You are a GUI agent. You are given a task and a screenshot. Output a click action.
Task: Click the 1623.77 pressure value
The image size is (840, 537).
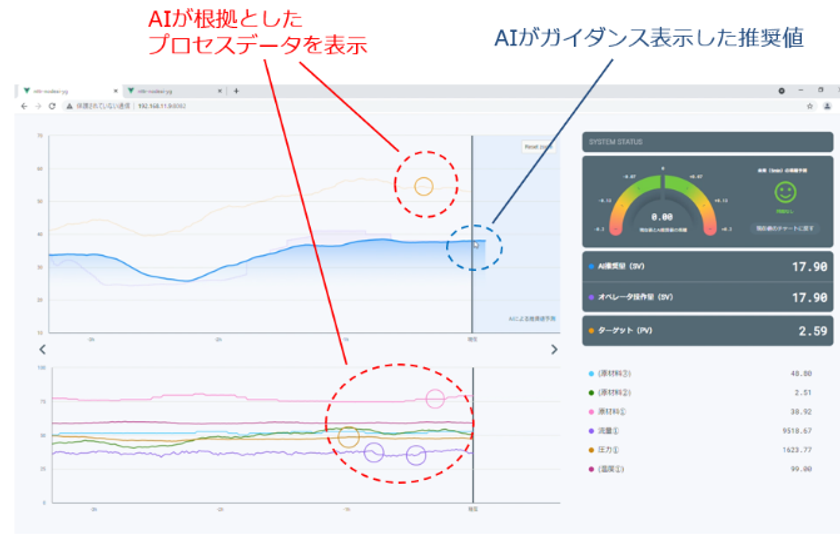[x=797, y=450]
